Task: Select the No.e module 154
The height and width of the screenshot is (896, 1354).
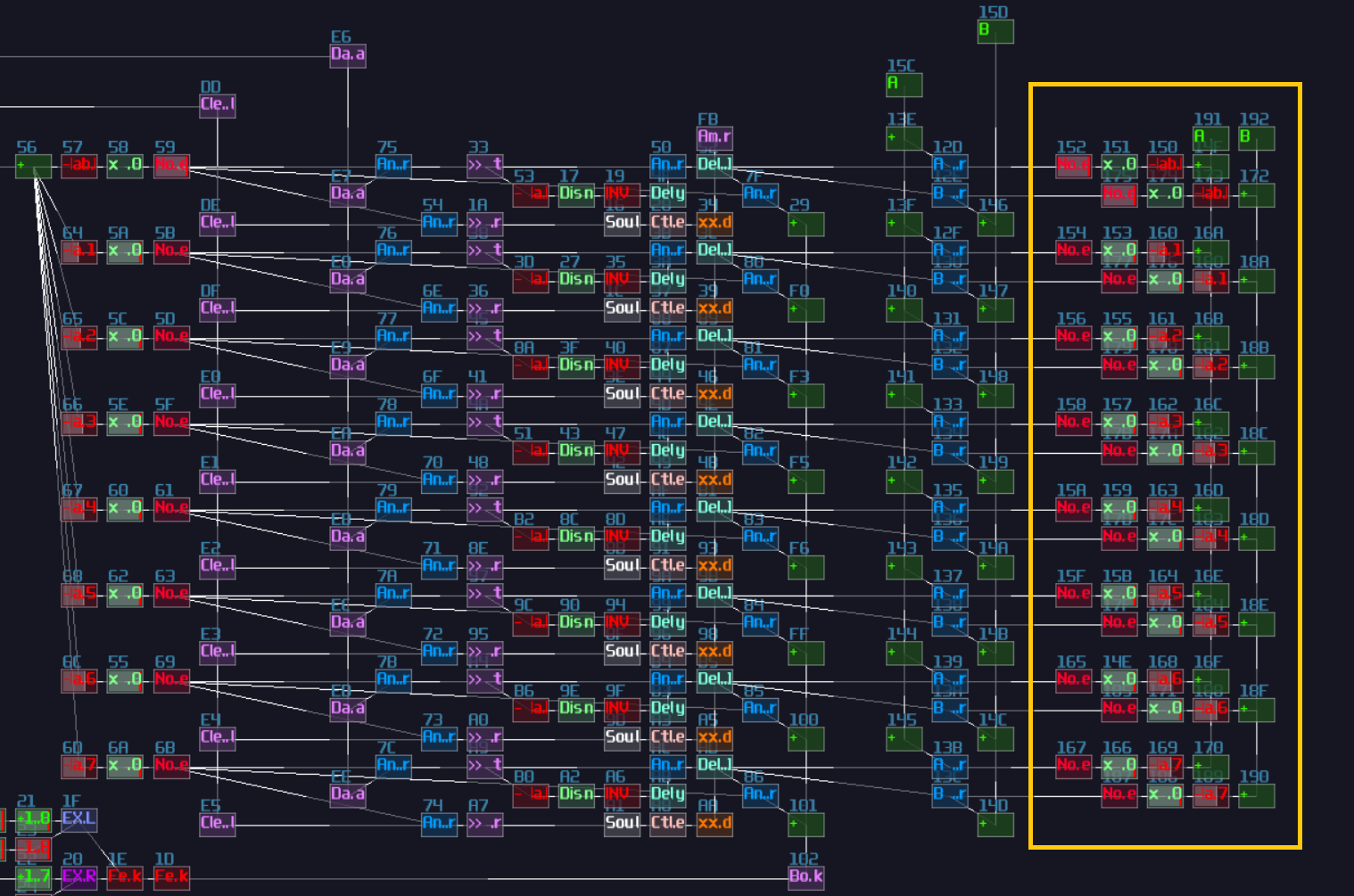Action: point(1074,251)
